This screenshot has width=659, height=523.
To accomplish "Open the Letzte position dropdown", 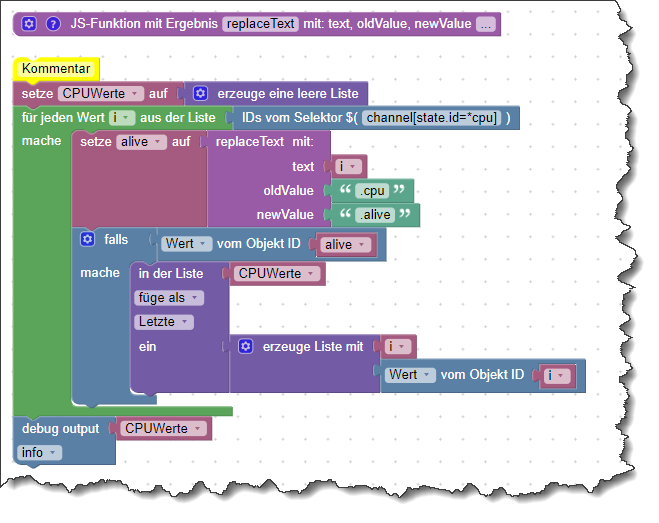I will 163,322.
